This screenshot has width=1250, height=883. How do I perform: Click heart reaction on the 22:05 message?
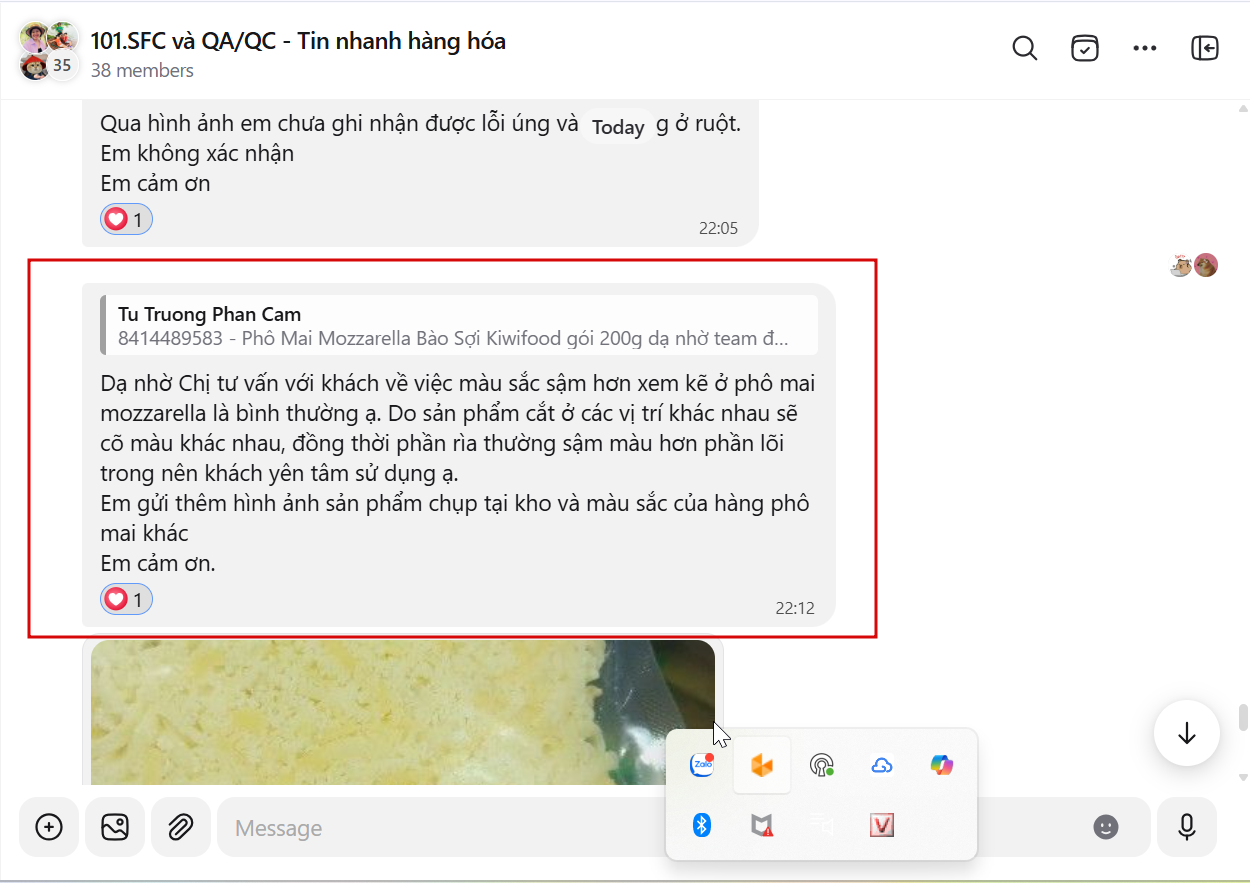click(126, 219)
